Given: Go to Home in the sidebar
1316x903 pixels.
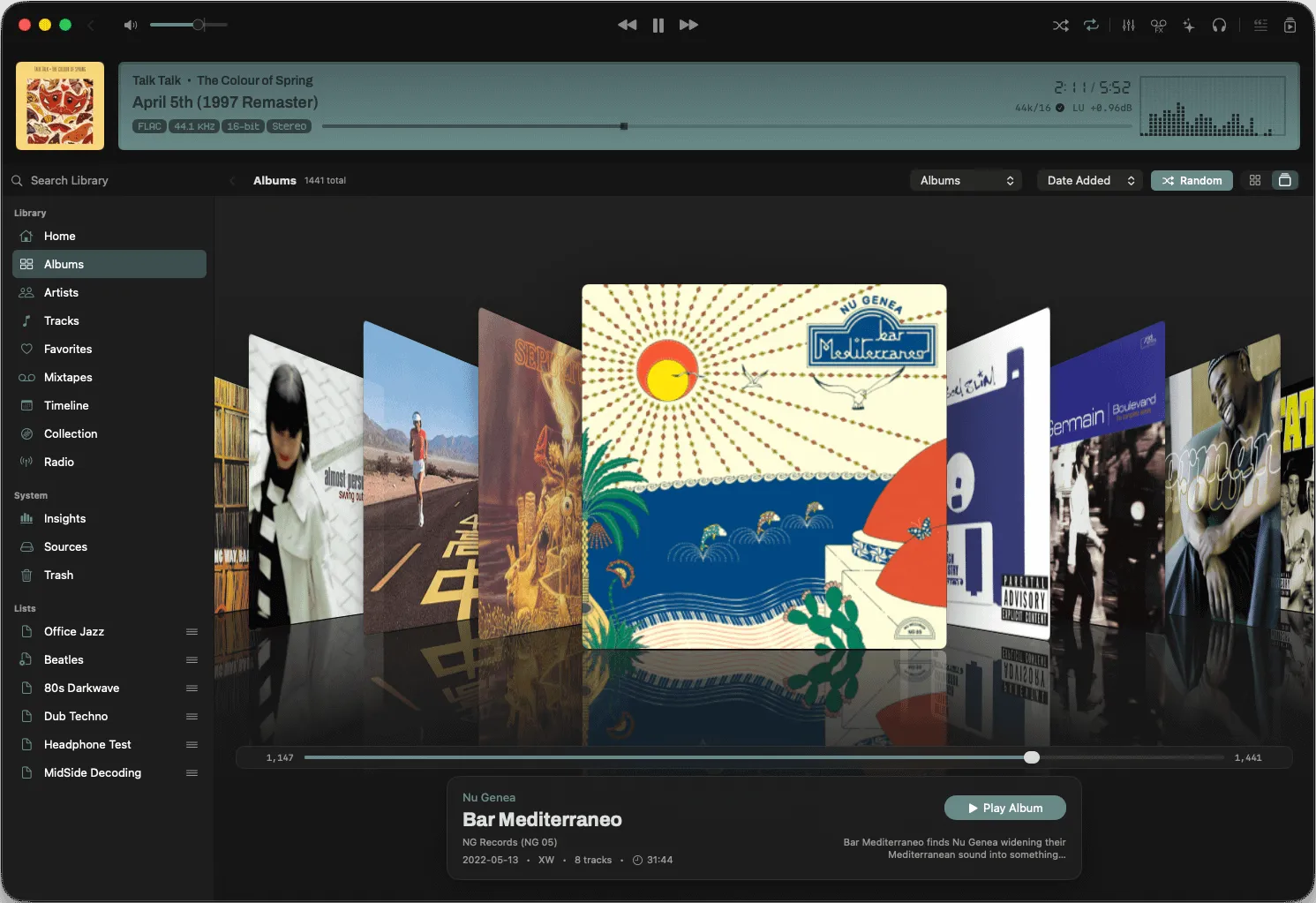Looking at the screenshot, I should [x=109, y=236].
